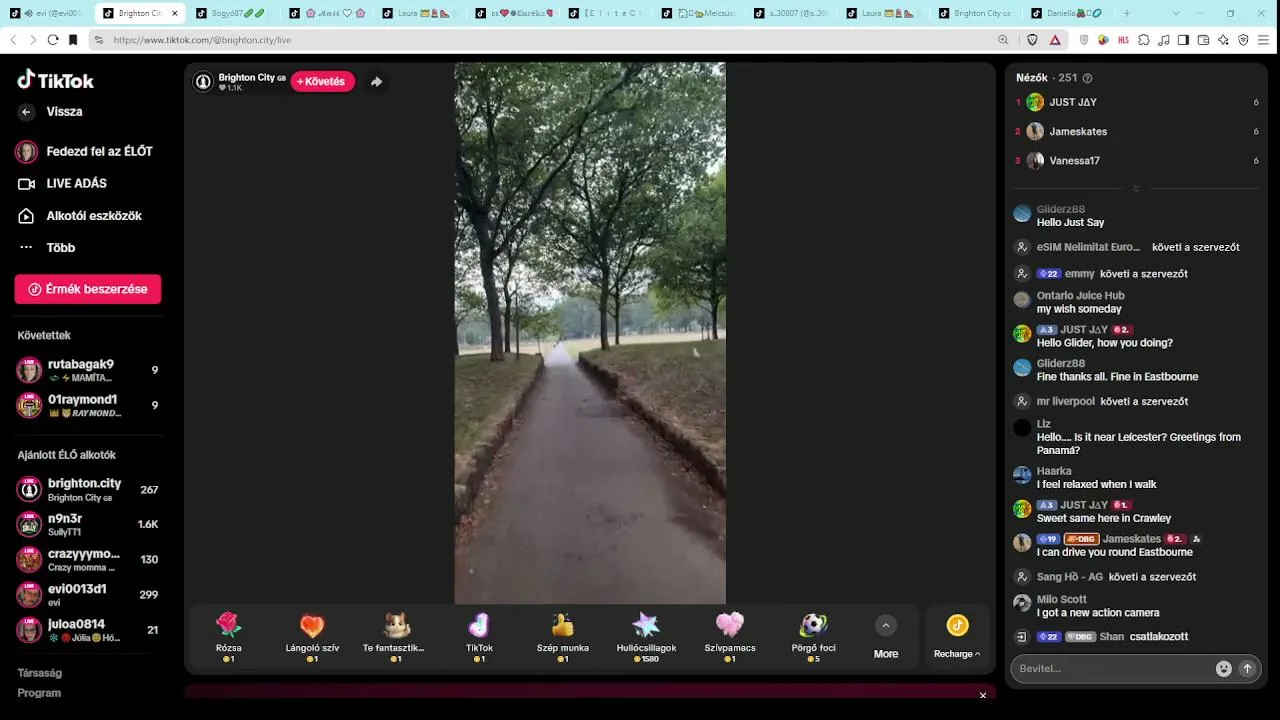The height and width of the screenshot is (720, 1280).
Task: Send the TikTok music note gift
Action: pyautogui.click(x=479, y=637)
